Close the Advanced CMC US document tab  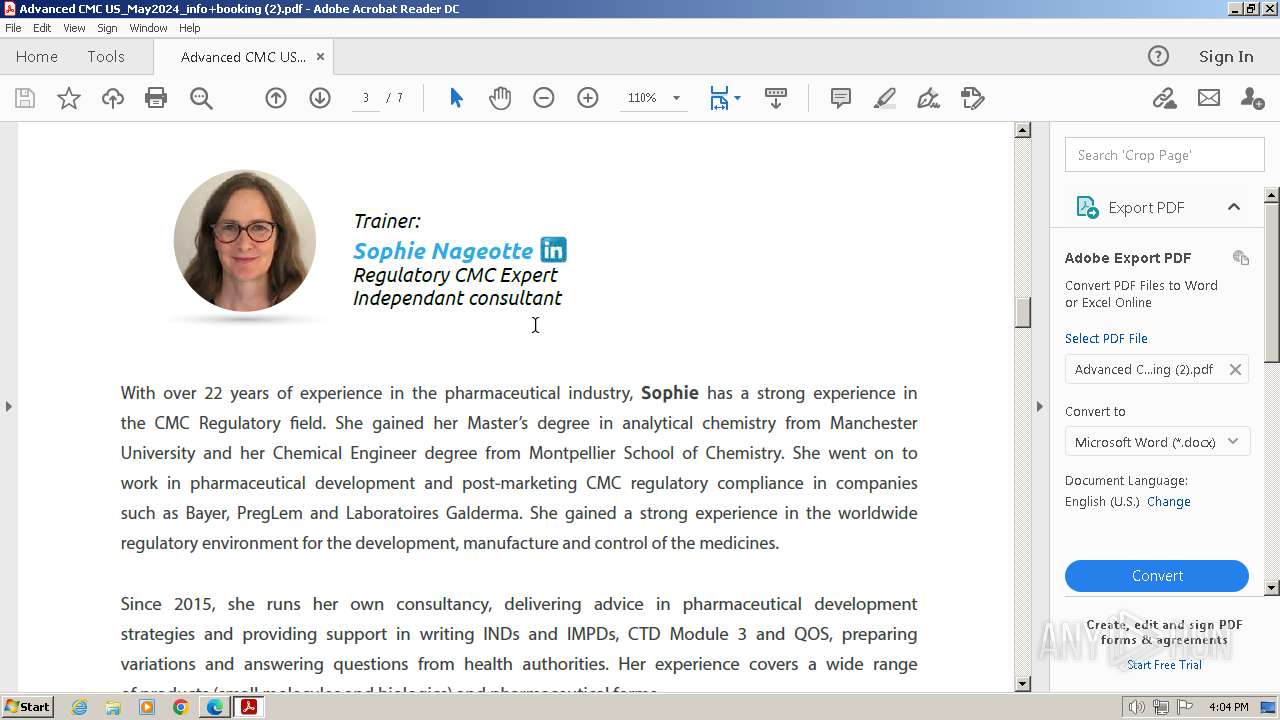point(320,57)
